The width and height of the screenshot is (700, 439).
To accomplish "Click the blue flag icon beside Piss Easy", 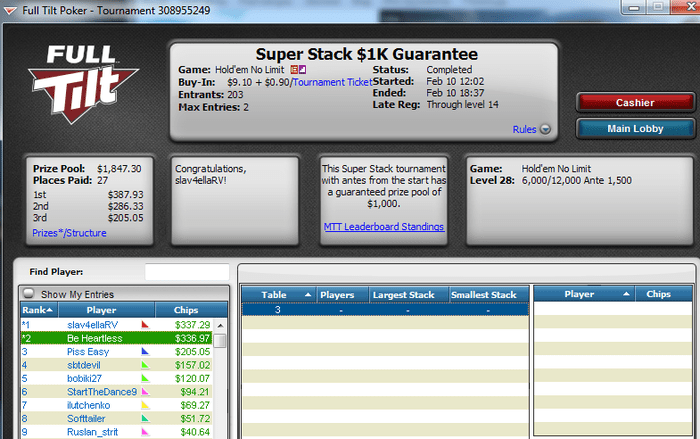I will click(145, 351).
